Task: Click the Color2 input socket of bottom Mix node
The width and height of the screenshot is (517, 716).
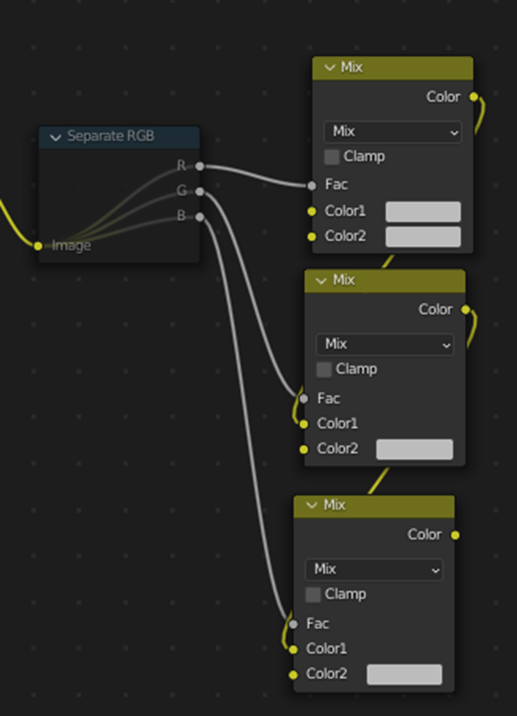Action: point(293,674)
